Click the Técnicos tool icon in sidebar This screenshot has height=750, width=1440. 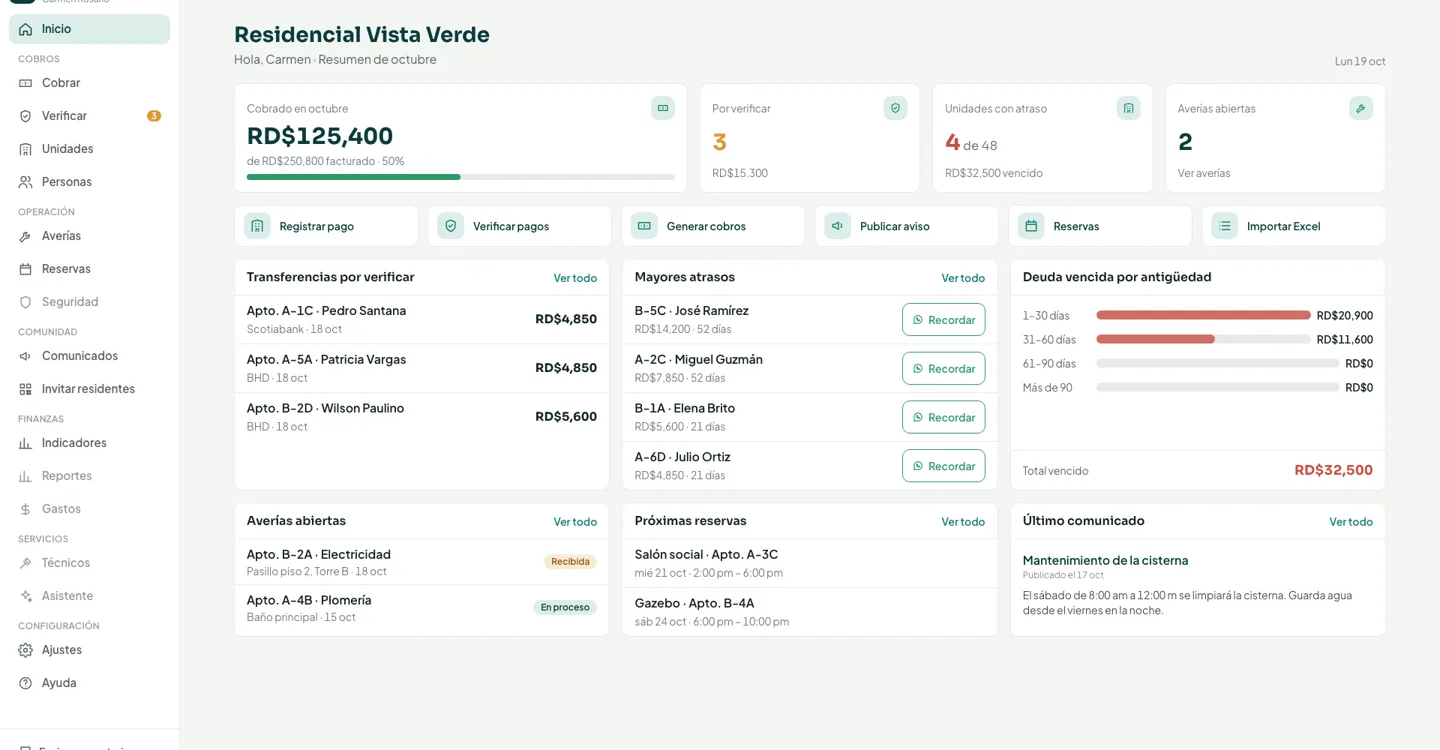(x=26, y=563)
